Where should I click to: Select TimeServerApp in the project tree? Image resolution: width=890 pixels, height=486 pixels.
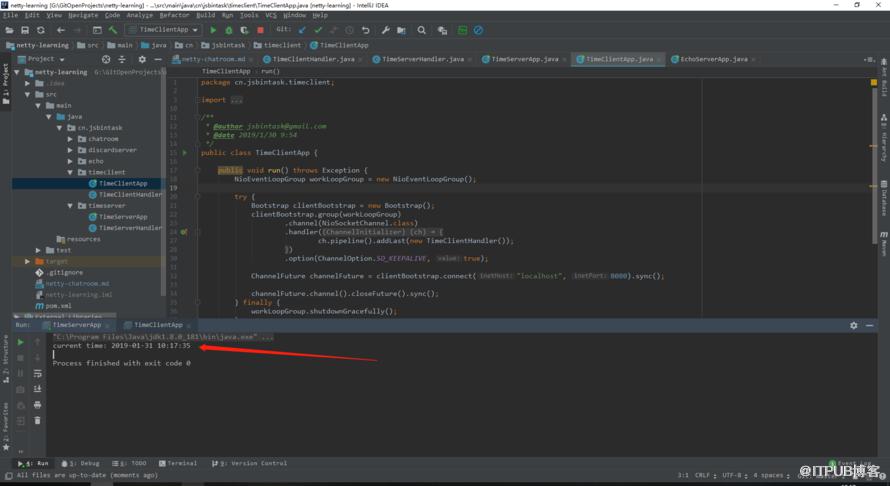118,217
